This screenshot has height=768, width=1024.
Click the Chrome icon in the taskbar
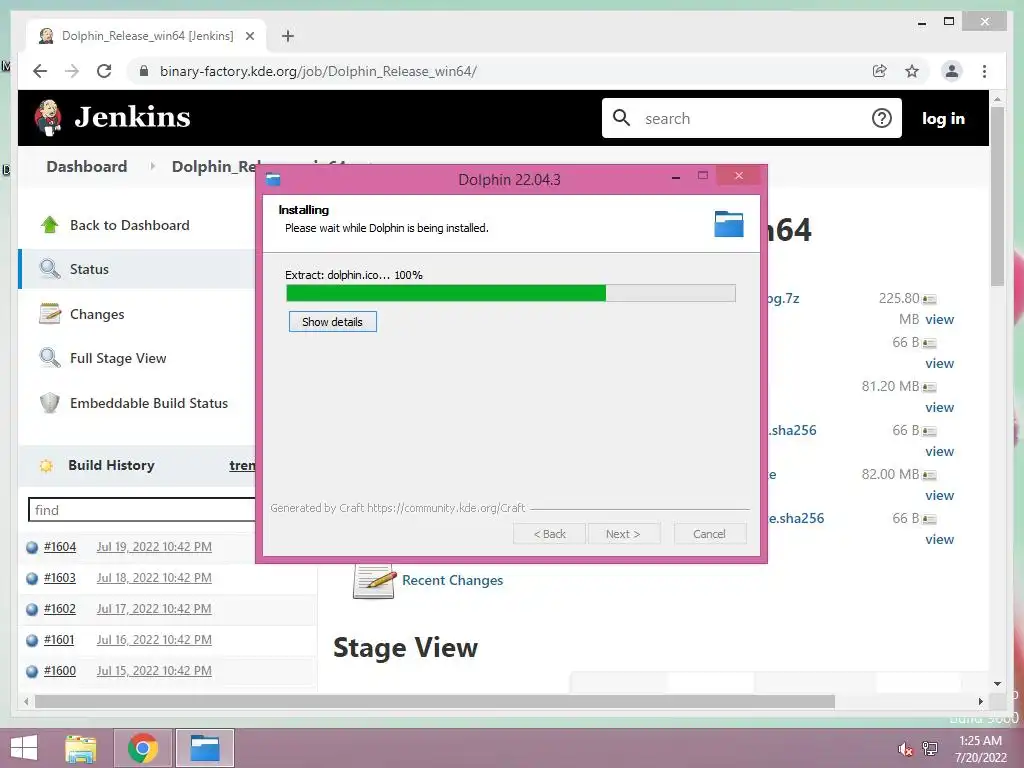coord(143,748)
